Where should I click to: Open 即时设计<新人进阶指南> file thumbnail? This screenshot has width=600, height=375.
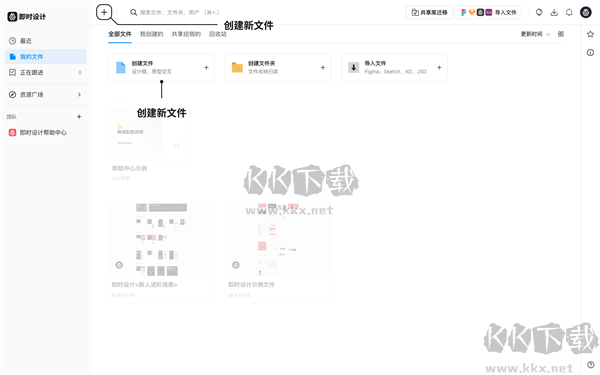point(161,240)
